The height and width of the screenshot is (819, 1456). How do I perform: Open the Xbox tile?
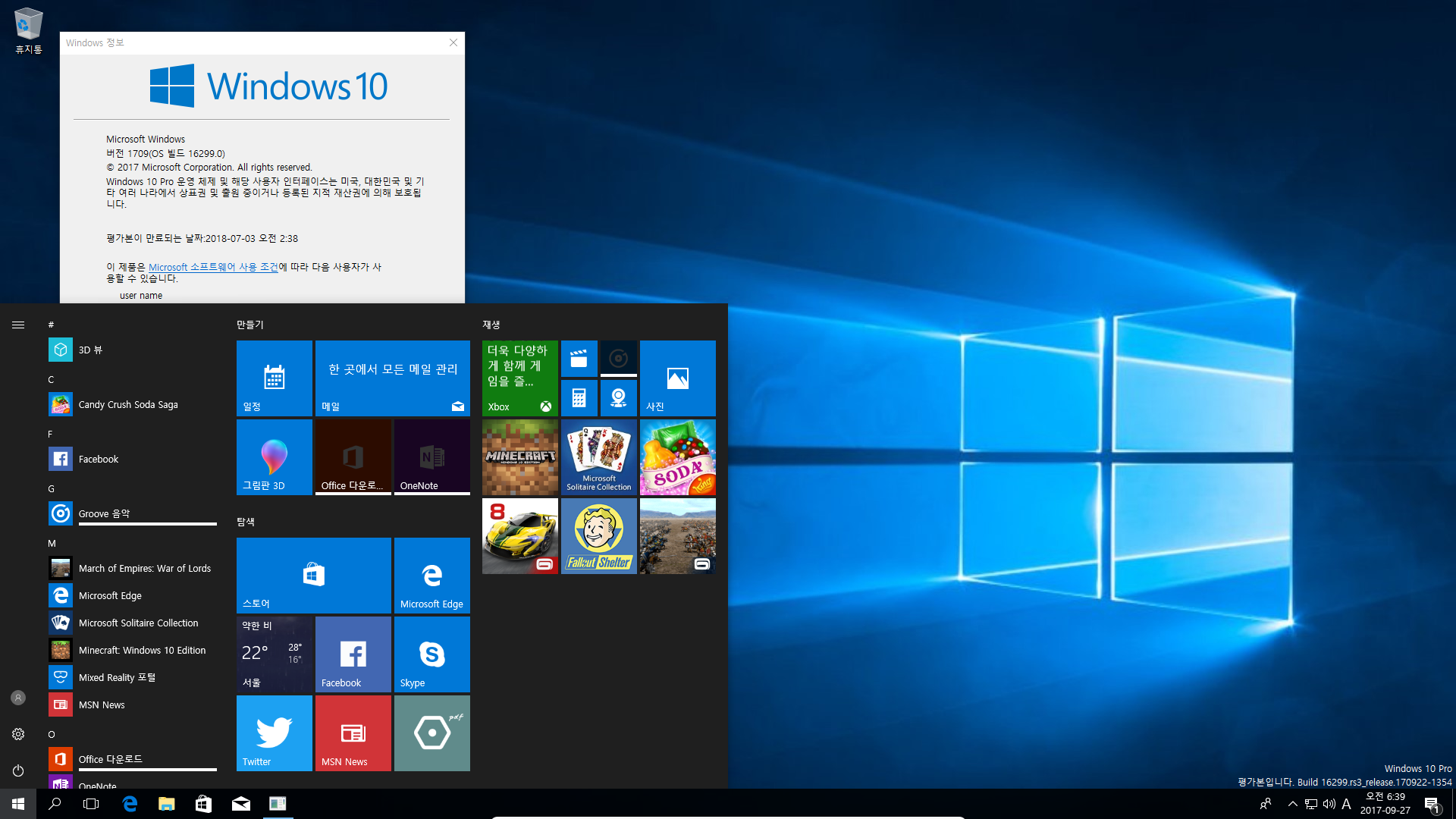520,378
